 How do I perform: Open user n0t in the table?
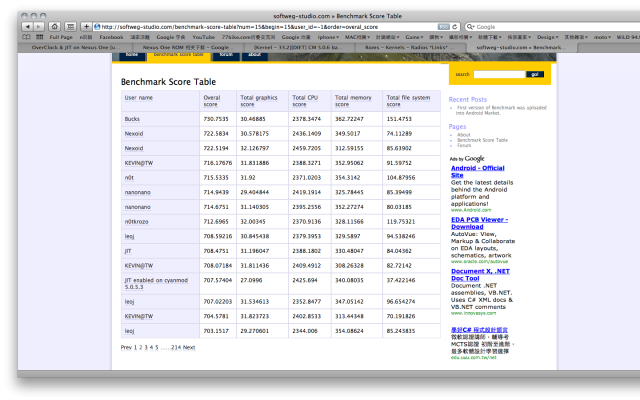tap(129, 178)
